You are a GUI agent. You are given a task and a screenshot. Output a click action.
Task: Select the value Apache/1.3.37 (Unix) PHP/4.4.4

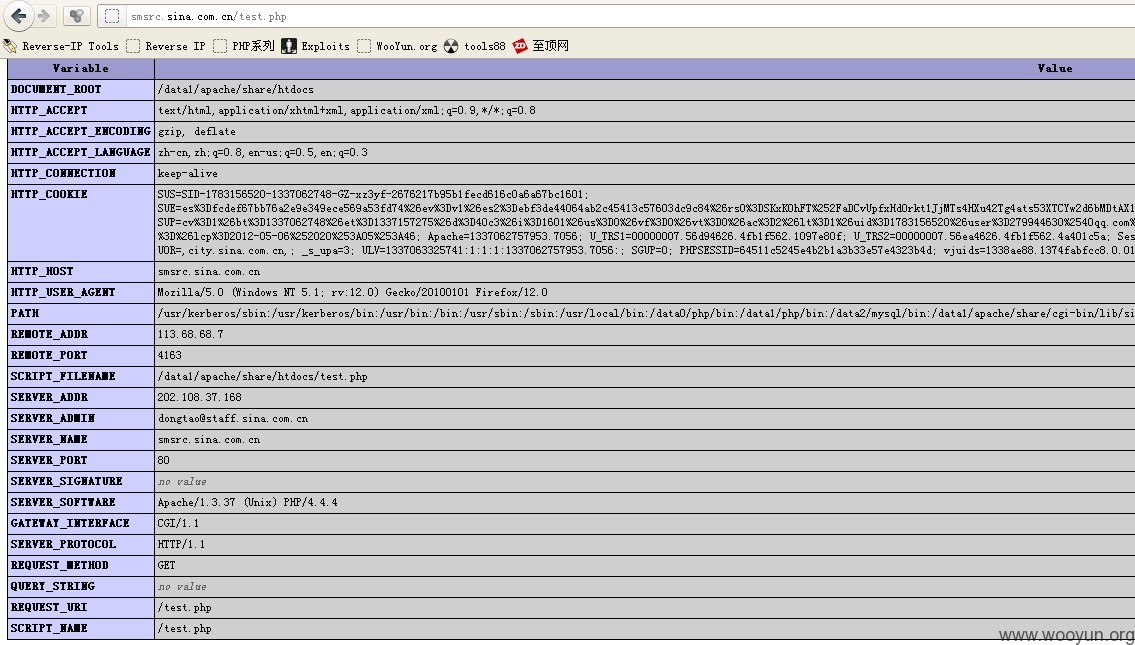(x=248, y=503)
